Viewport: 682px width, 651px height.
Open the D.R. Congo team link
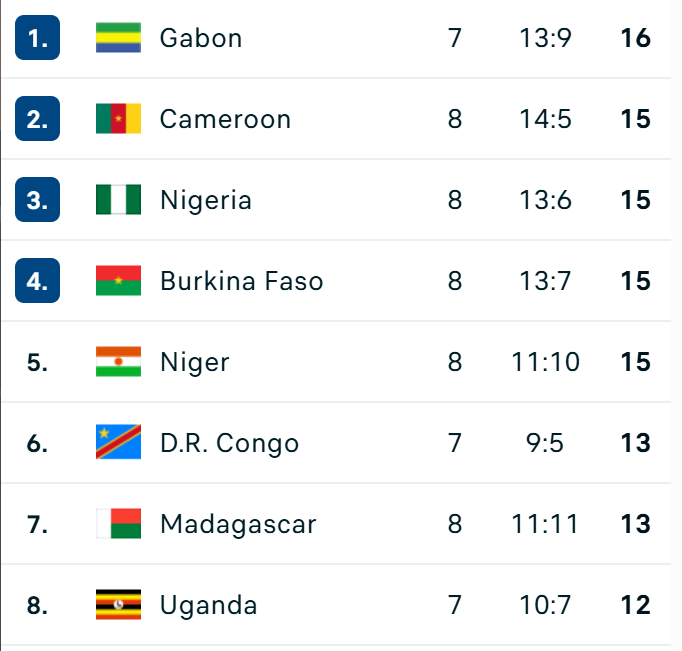click(229, 443)
